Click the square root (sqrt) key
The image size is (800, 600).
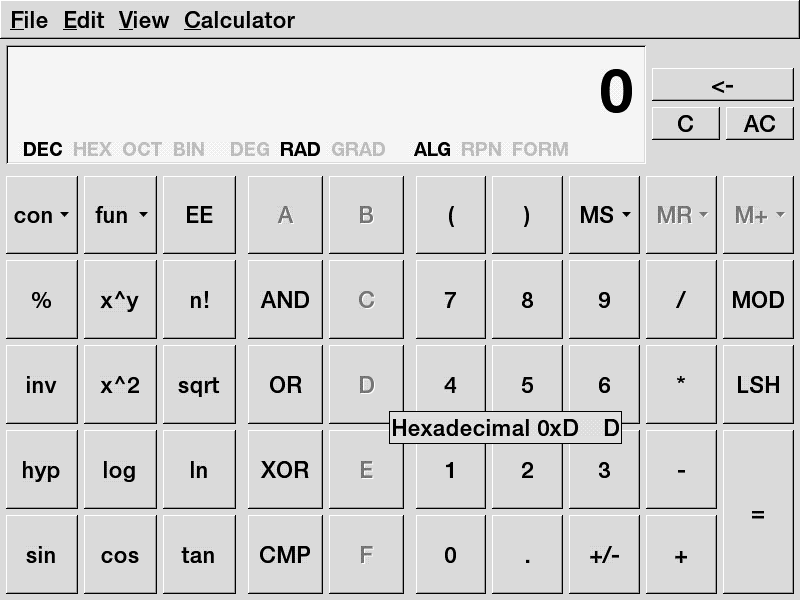click(x=198, y=385)
